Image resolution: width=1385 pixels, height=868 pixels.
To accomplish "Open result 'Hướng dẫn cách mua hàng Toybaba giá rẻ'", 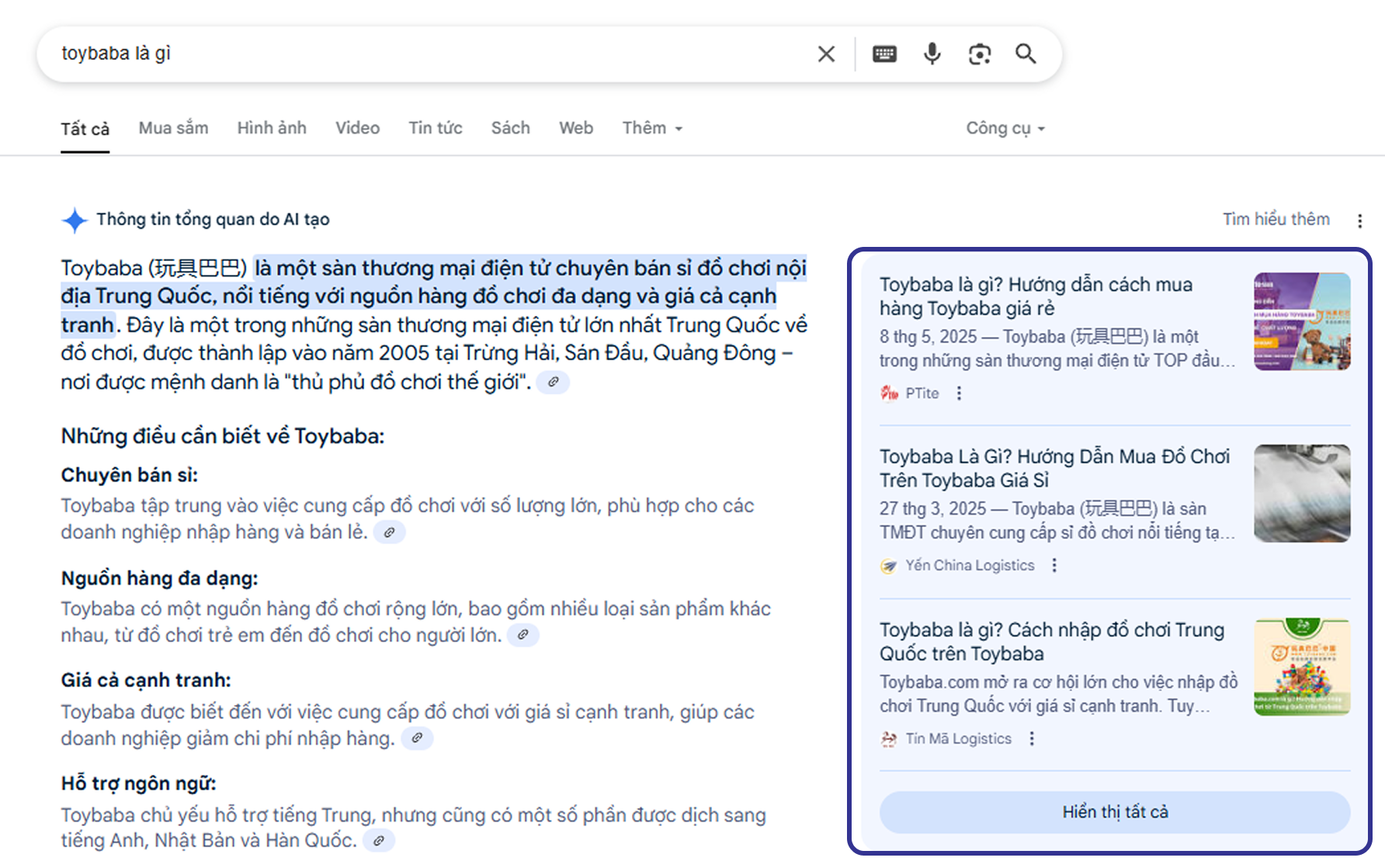I will (1036, 297).
